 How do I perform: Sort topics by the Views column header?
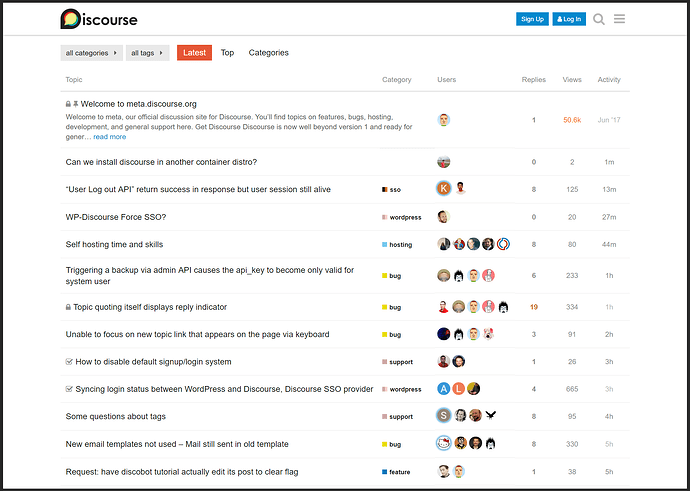point(572,80)
